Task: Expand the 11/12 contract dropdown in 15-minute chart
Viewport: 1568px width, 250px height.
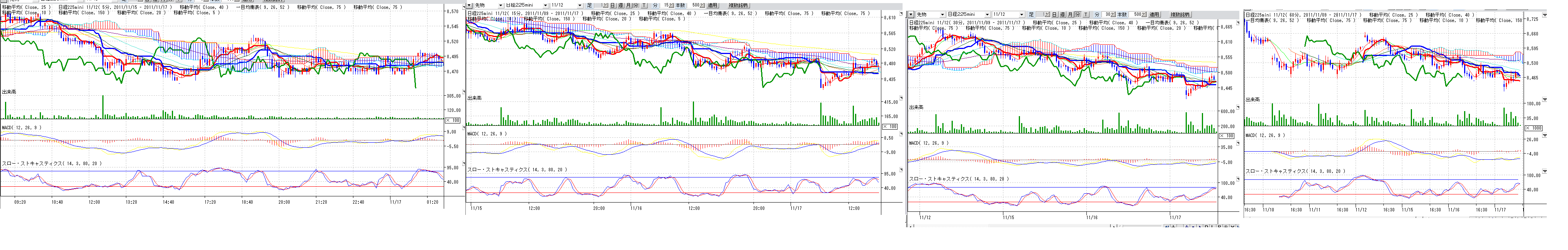Action: pyautogui.click(x=579, y=5)
